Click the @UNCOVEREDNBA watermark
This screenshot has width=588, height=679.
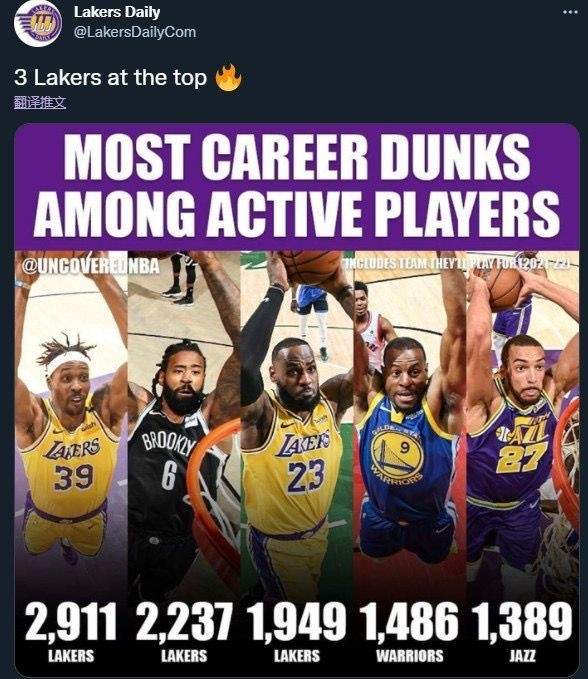(91, 266)
